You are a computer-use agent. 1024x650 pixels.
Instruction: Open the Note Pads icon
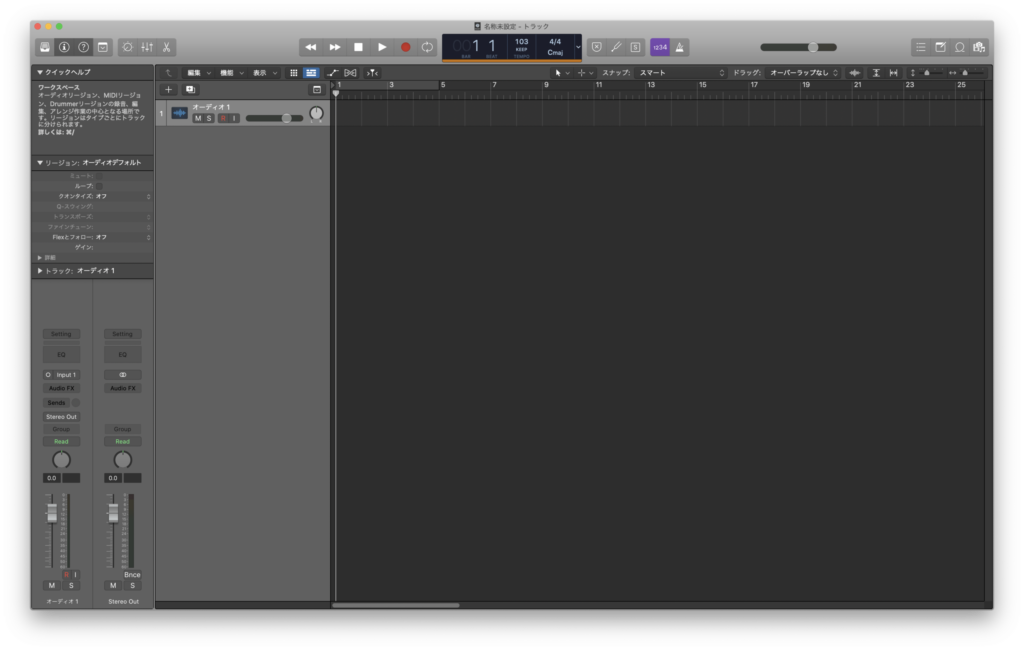940,47
